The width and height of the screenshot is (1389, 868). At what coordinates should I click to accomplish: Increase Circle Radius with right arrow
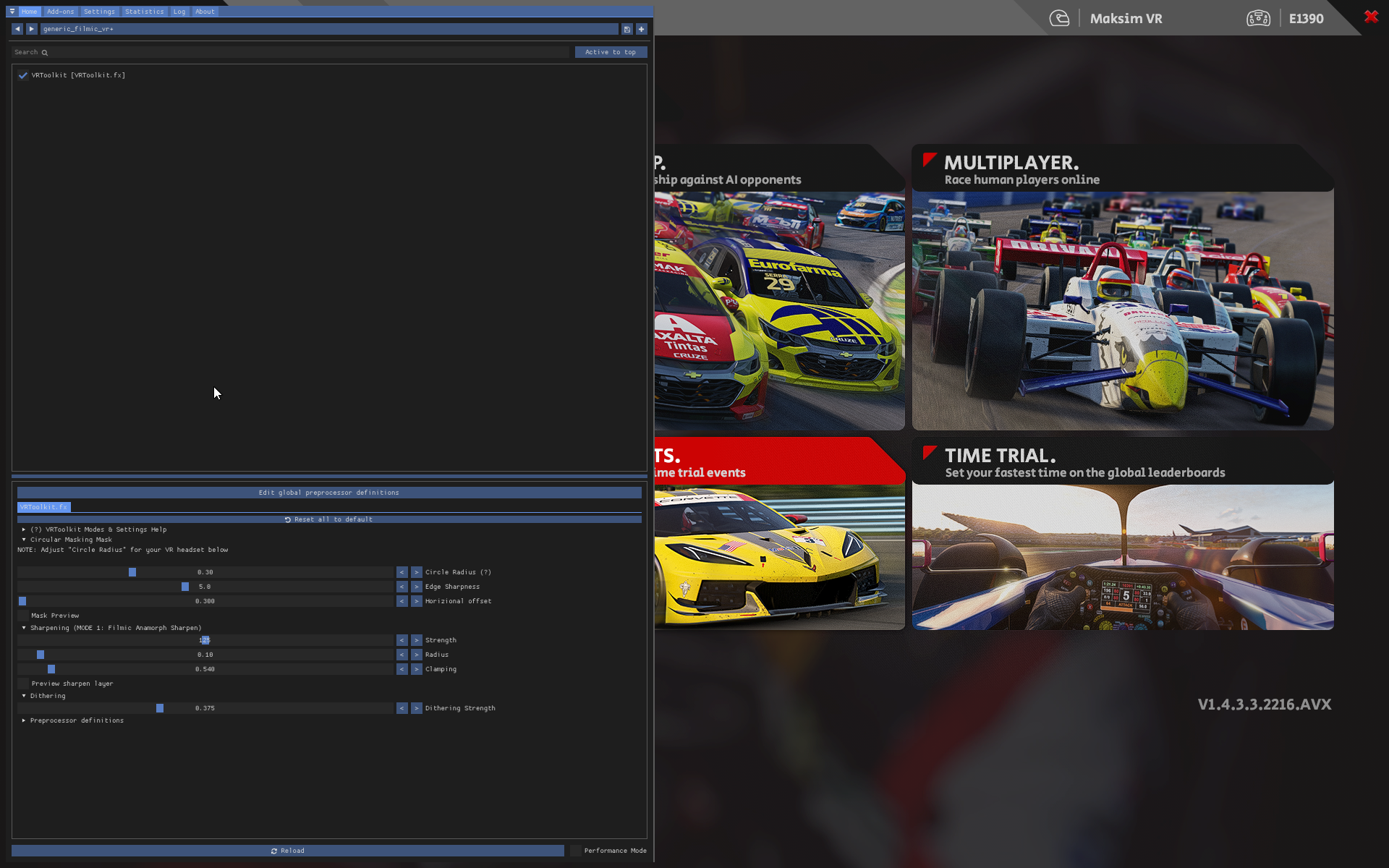417,572
